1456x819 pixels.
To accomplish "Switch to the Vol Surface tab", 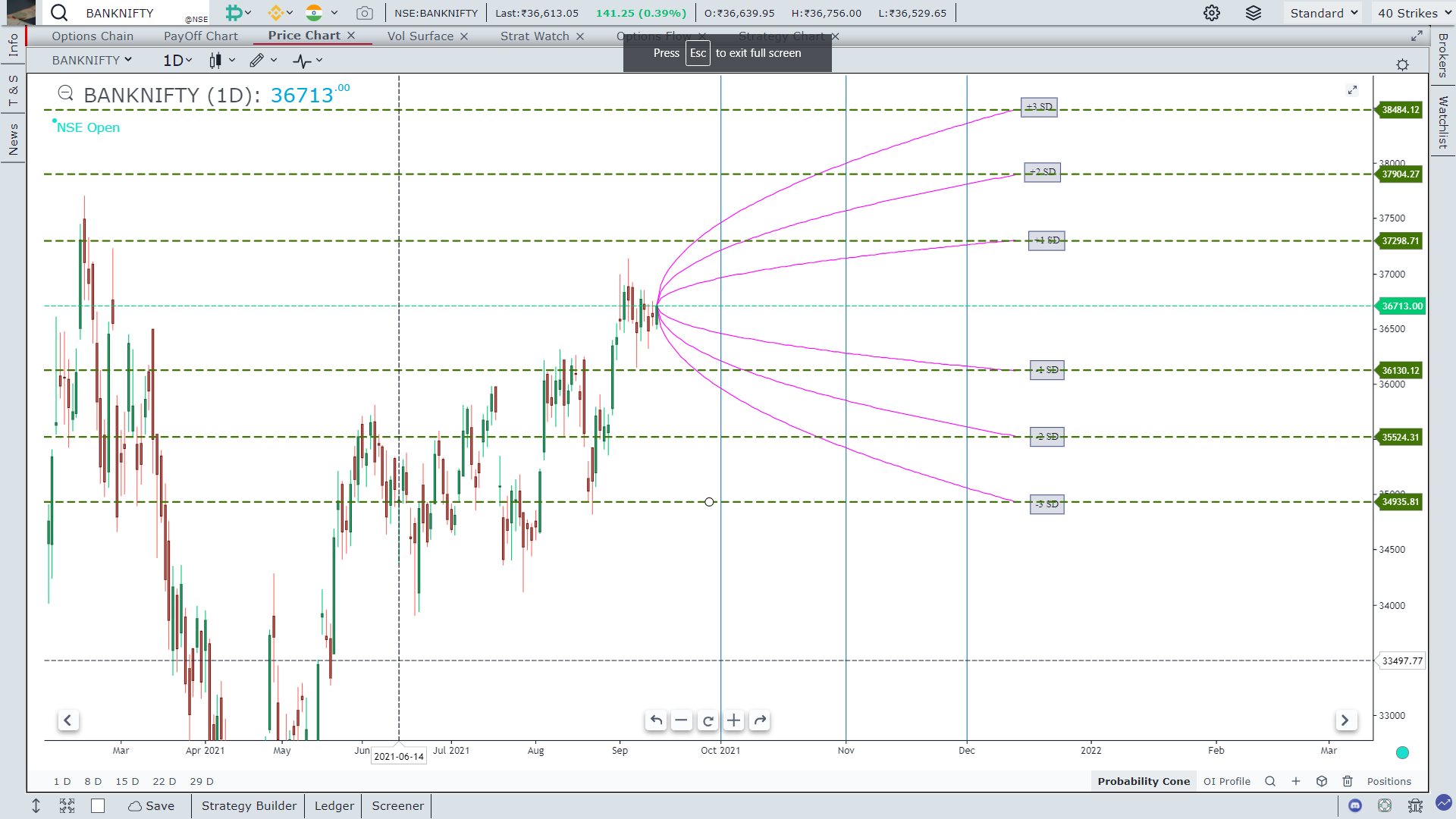I will point(420,36).
